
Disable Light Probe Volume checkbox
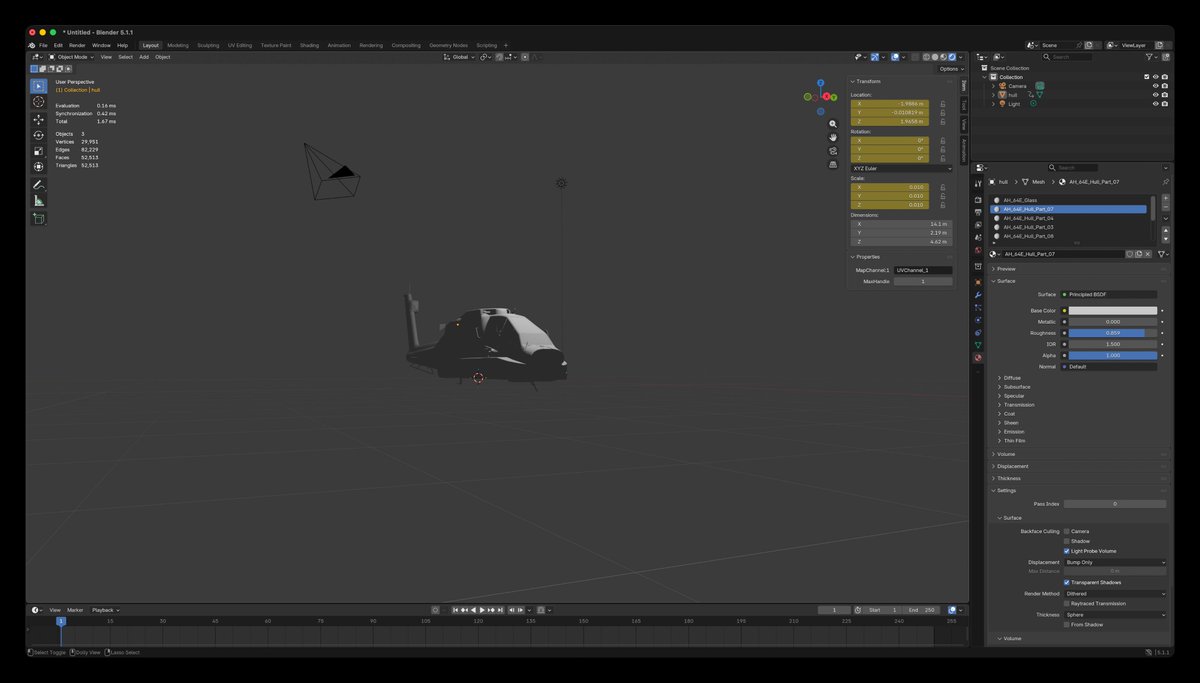point(1067,551)
